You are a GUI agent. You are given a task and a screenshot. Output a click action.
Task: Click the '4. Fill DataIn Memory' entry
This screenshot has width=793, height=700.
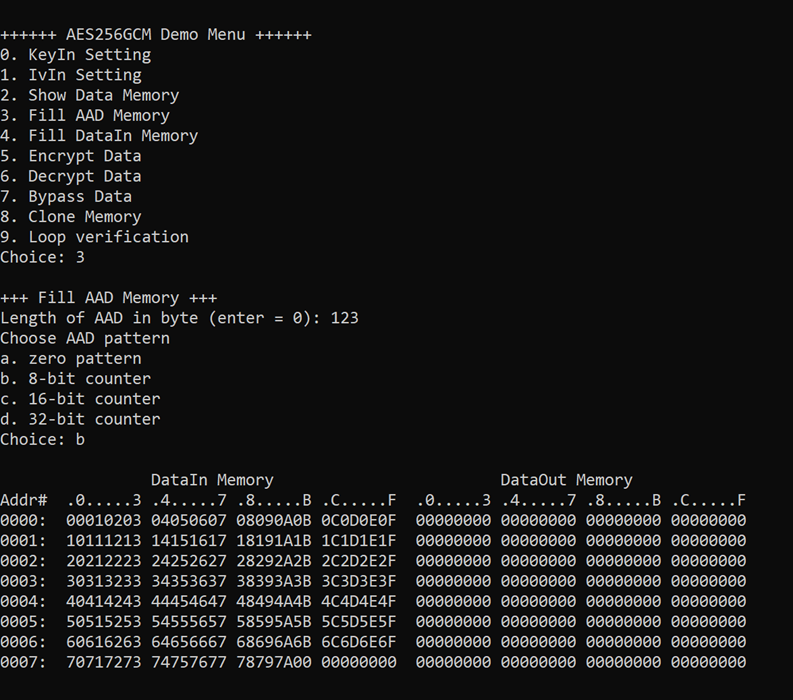coord(99,136)
